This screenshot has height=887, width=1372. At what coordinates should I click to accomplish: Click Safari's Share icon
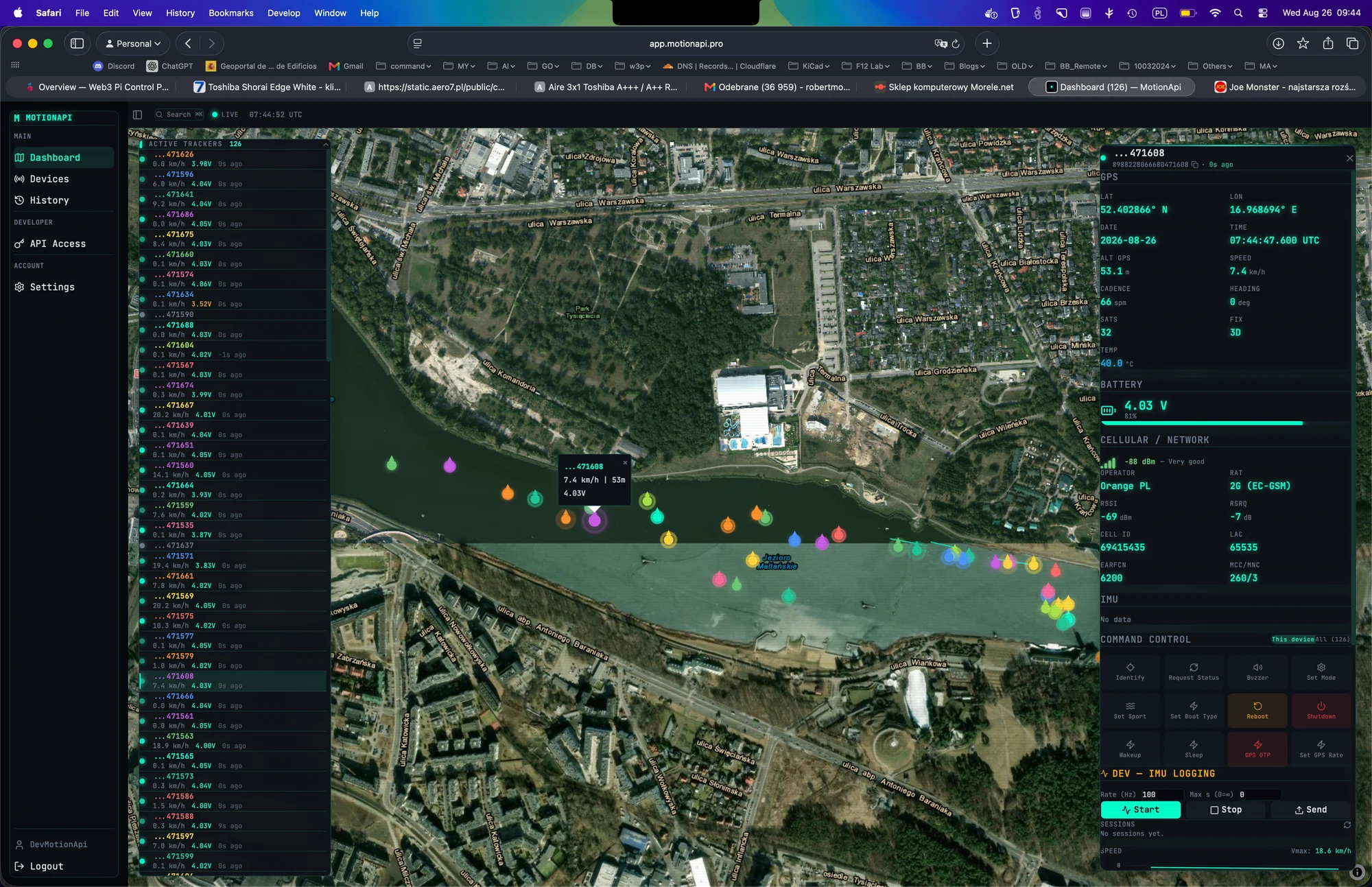[1328, 43]
